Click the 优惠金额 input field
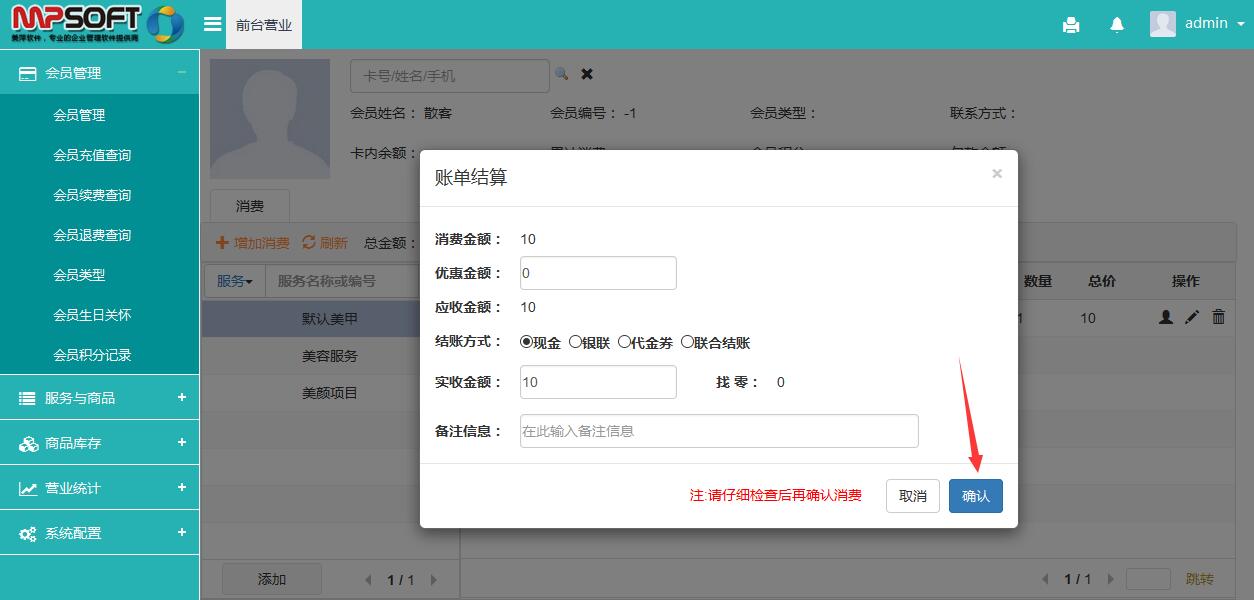Viewport: 1254px width, 600px height. [x=598, y=273]
